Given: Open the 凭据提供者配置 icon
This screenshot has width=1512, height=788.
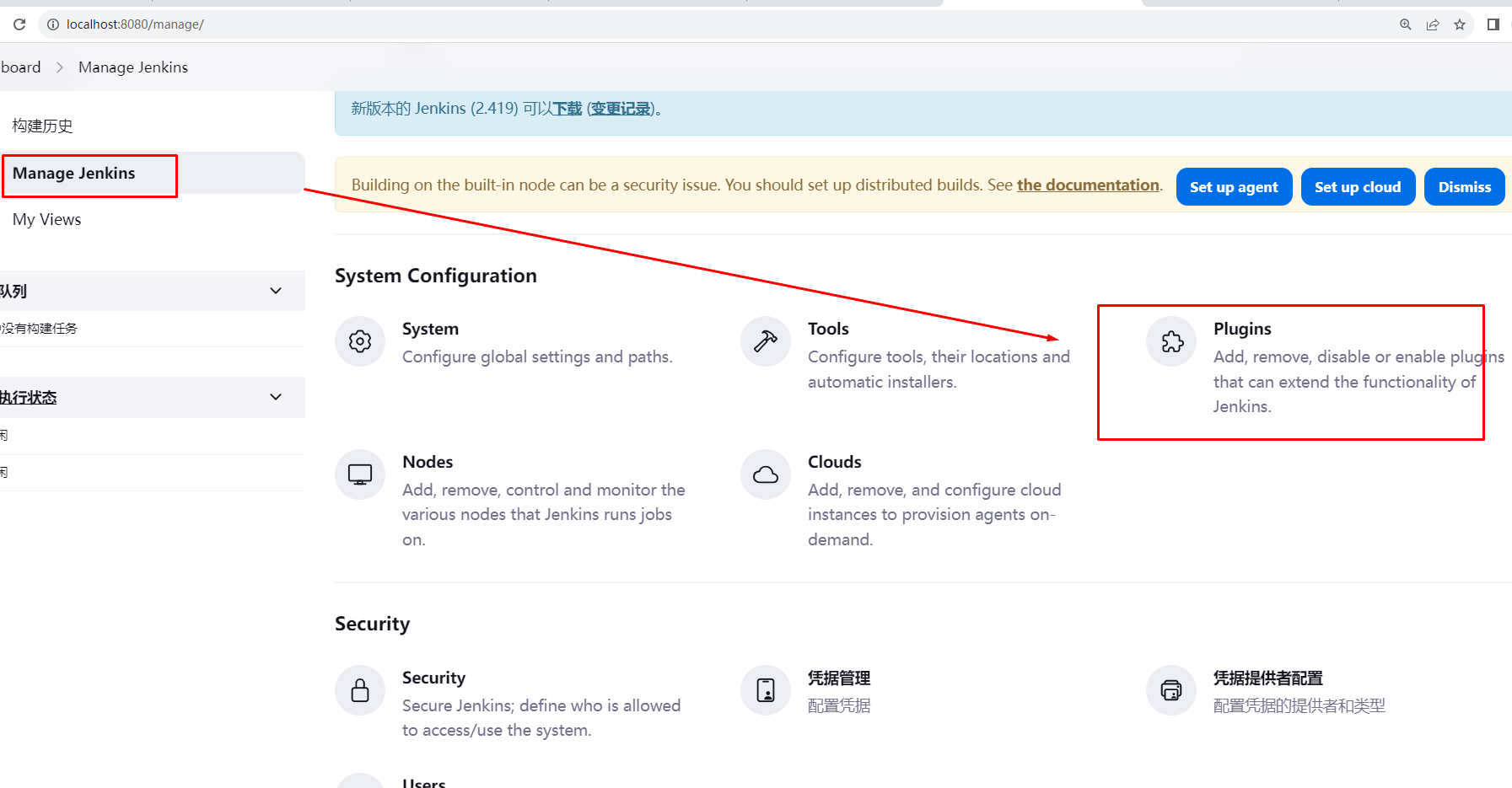Looking at the screenshot, I should pos(1171,690).
